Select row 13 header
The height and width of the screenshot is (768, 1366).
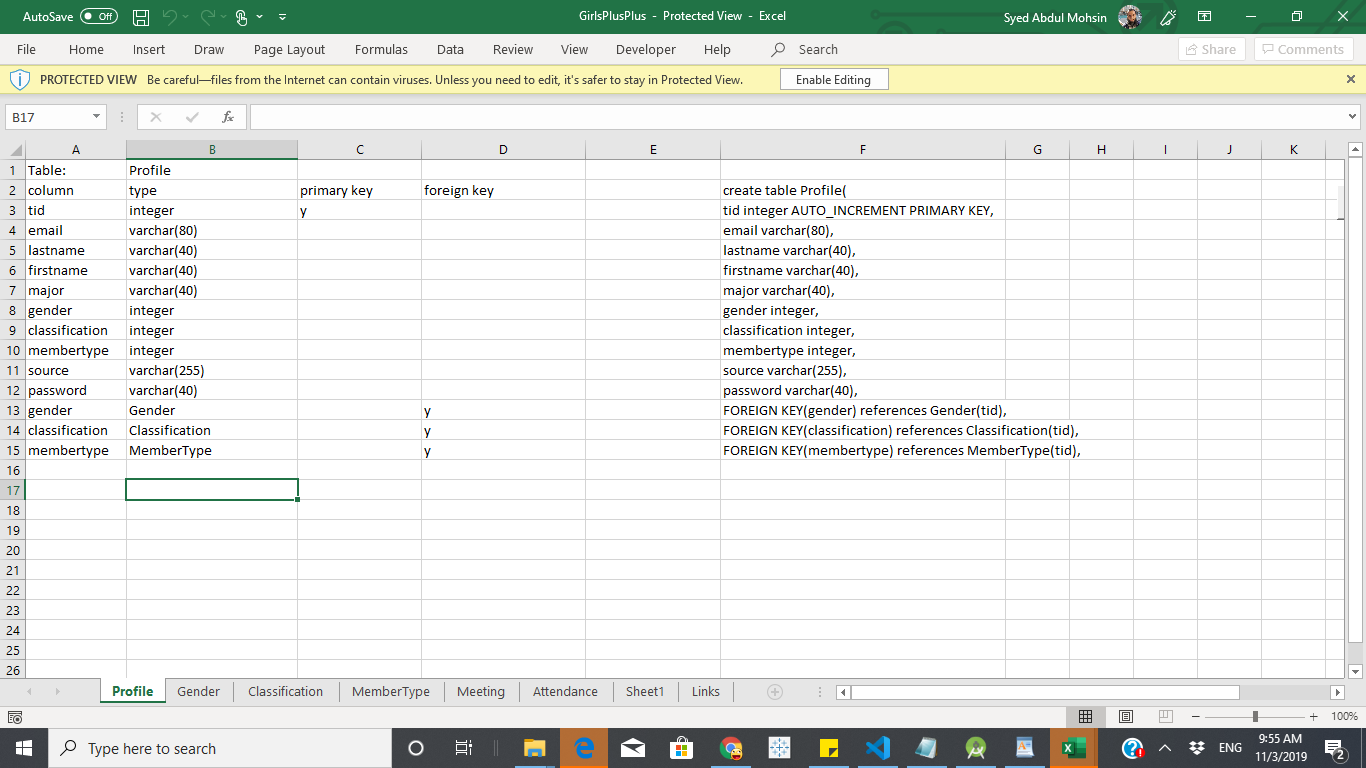click(13, 410)
